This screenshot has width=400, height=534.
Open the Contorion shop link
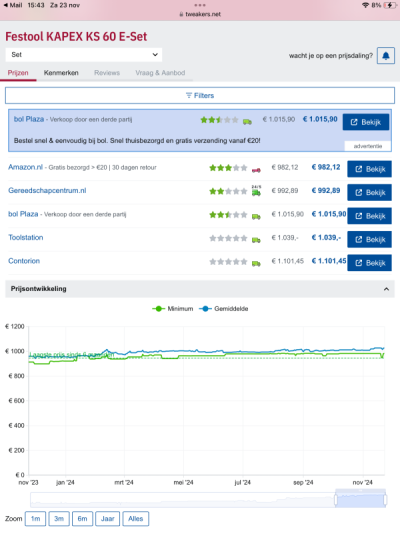pyautogui.click(x=24, y=261)
